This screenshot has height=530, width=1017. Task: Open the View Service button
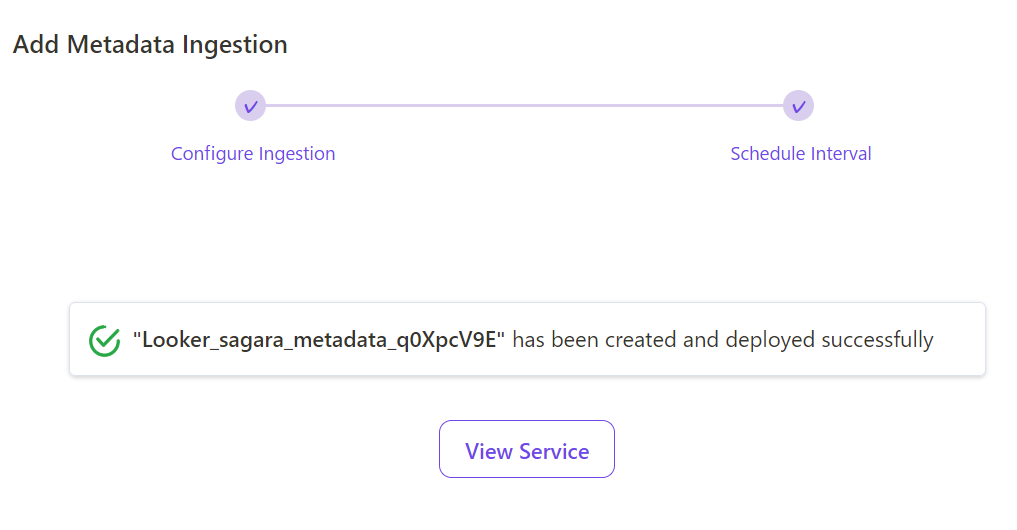pyautogui.click(x=527, y=450)
